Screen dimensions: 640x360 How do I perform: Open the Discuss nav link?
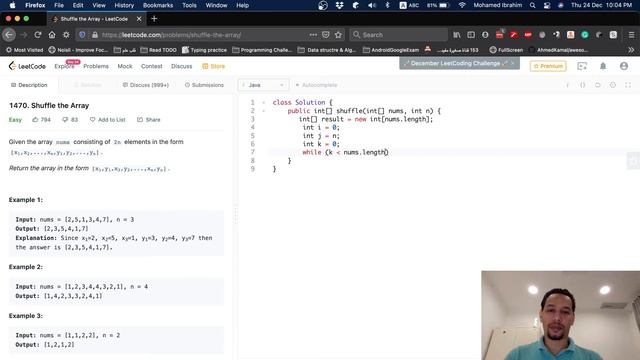point(182,66)
